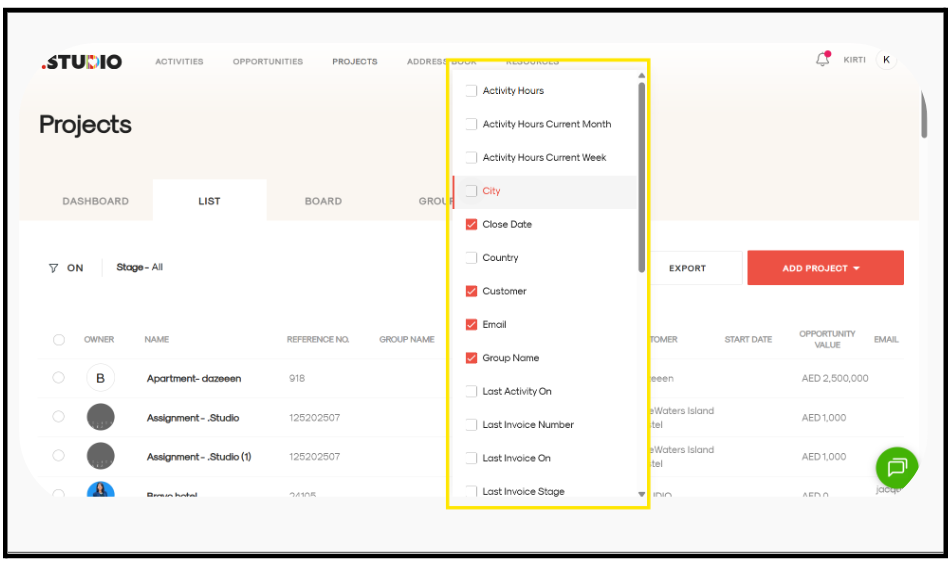Open the Add Project dropdown

pyautogui.click(x=824, y=268)
